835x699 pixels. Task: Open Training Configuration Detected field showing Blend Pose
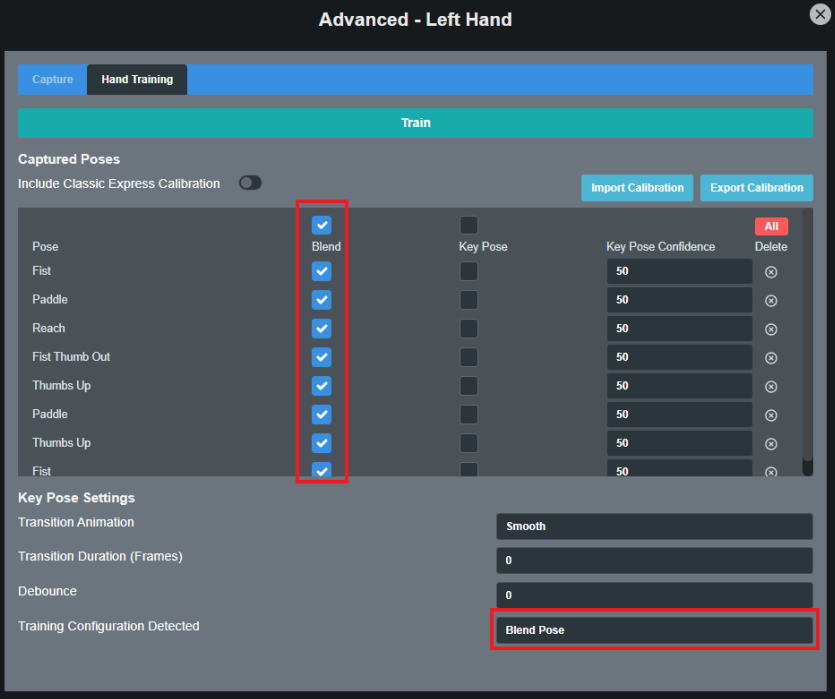[x=654, y=630]
